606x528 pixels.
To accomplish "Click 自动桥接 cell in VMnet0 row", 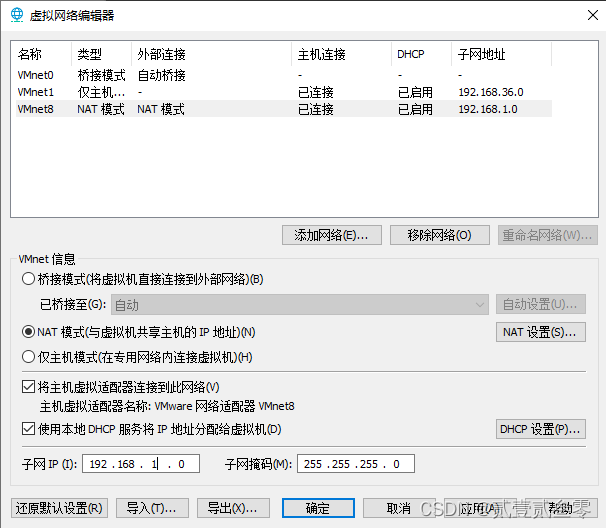I will tap(162, 75).
